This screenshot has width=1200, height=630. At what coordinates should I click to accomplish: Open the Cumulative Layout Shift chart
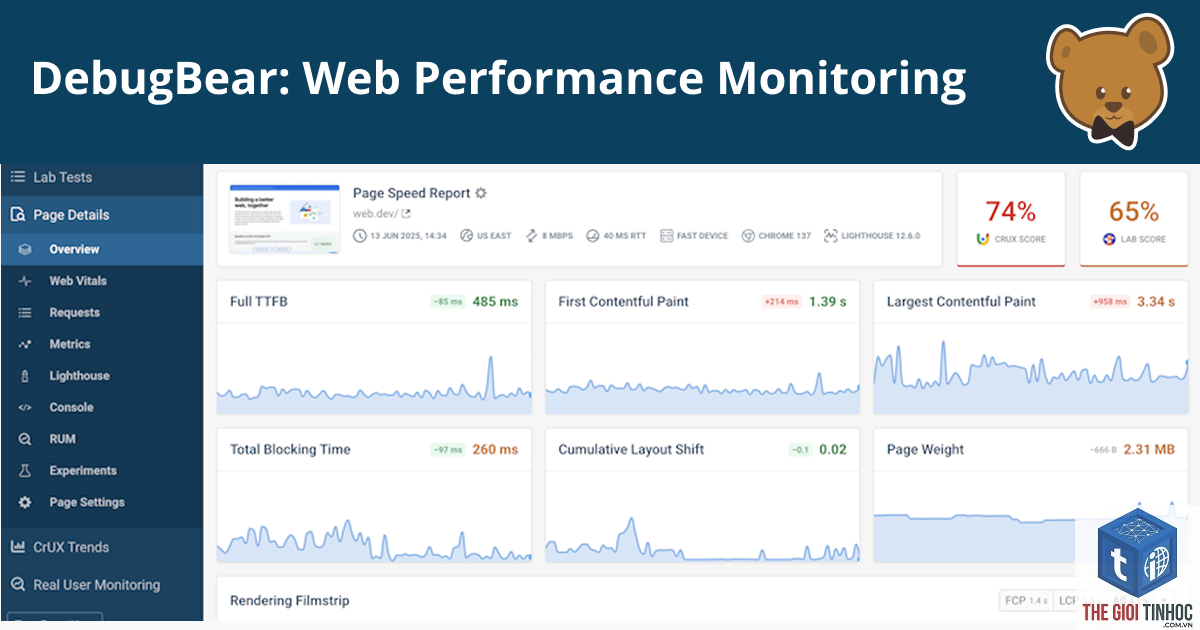(702, 496)
